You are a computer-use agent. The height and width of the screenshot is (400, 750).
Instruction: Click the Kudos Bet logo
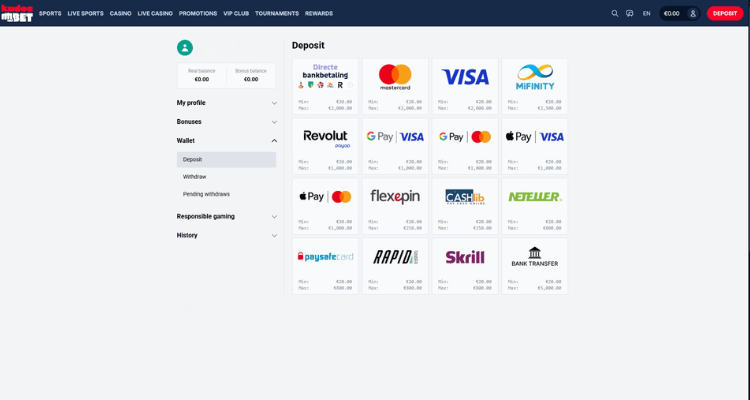pos(17,13)
